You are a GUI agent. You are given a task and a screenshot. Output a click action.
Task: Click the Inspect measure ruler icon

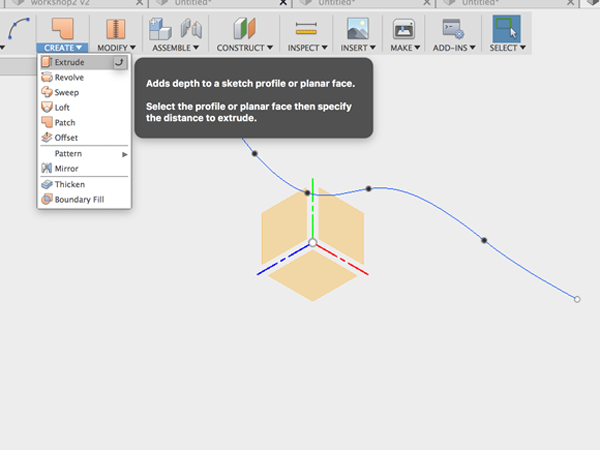click(x=306, y=28)
